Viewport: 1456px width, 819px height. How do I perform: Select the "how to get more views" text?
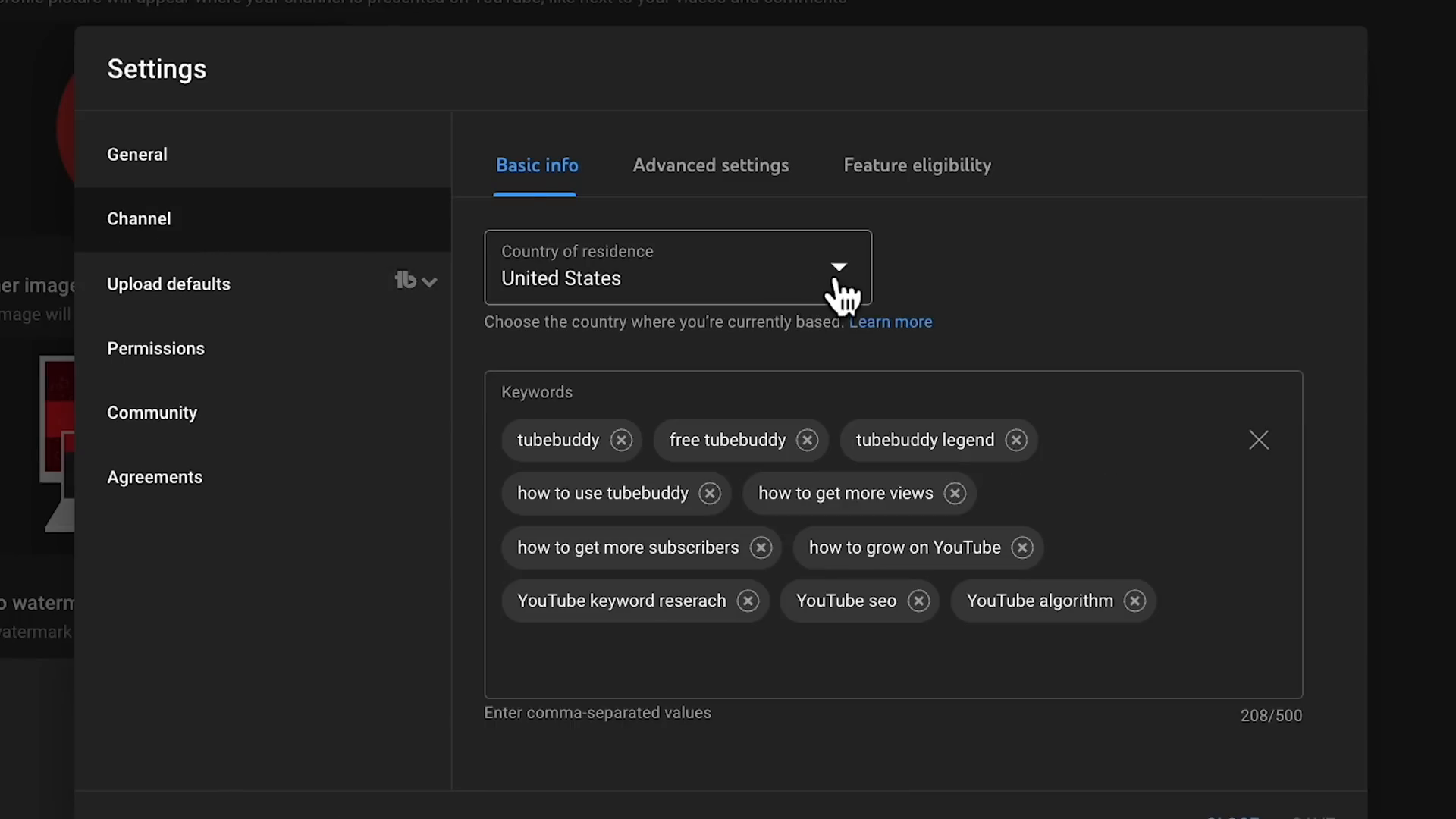point(846,493)
